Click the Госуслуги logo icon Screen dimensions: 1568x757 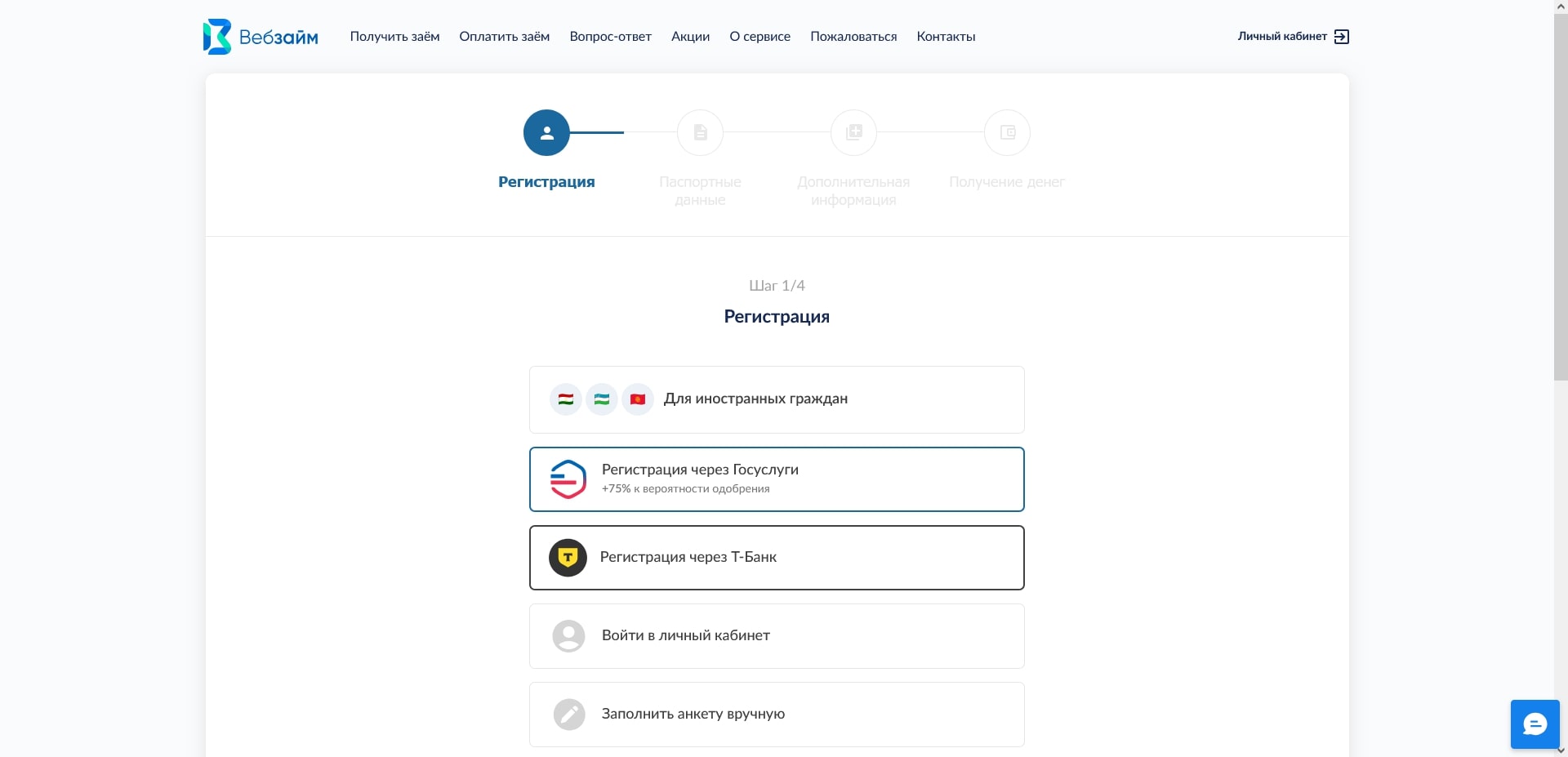[568, 479]
